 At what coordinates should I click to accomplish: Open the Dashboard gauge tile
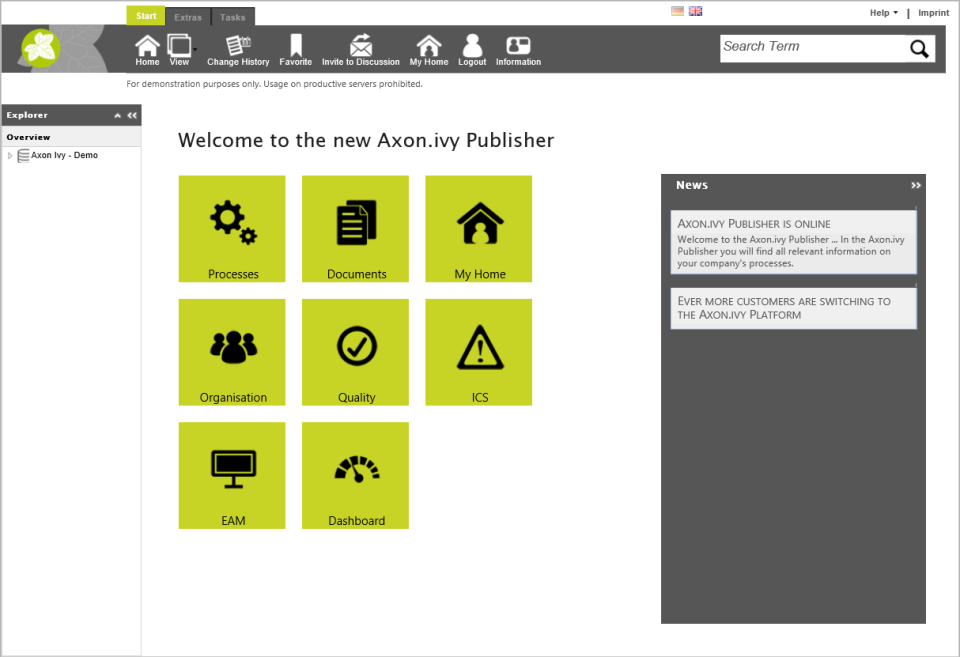[x=355, y=475]
